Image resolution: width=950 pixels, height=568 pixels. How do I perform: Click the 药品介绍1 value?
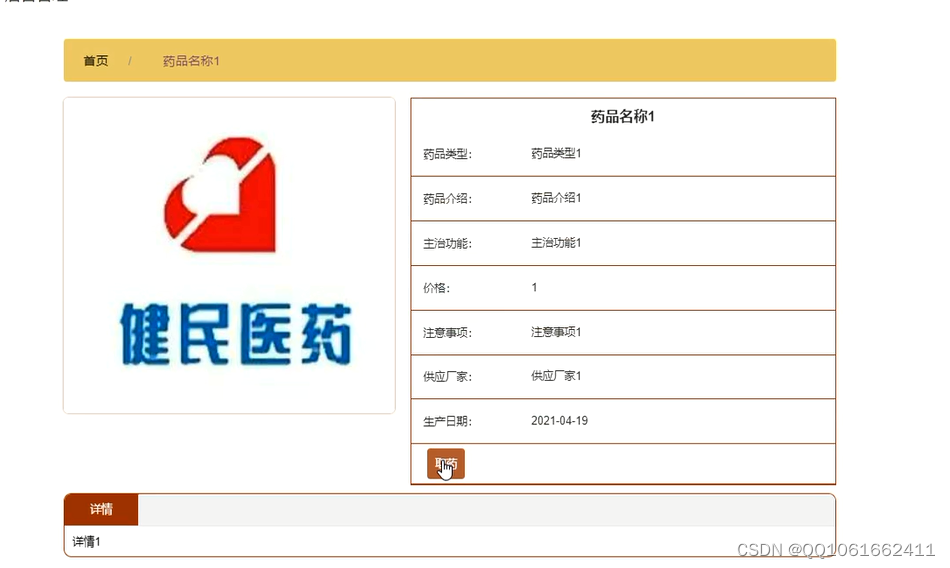click(x=556, y=198)
